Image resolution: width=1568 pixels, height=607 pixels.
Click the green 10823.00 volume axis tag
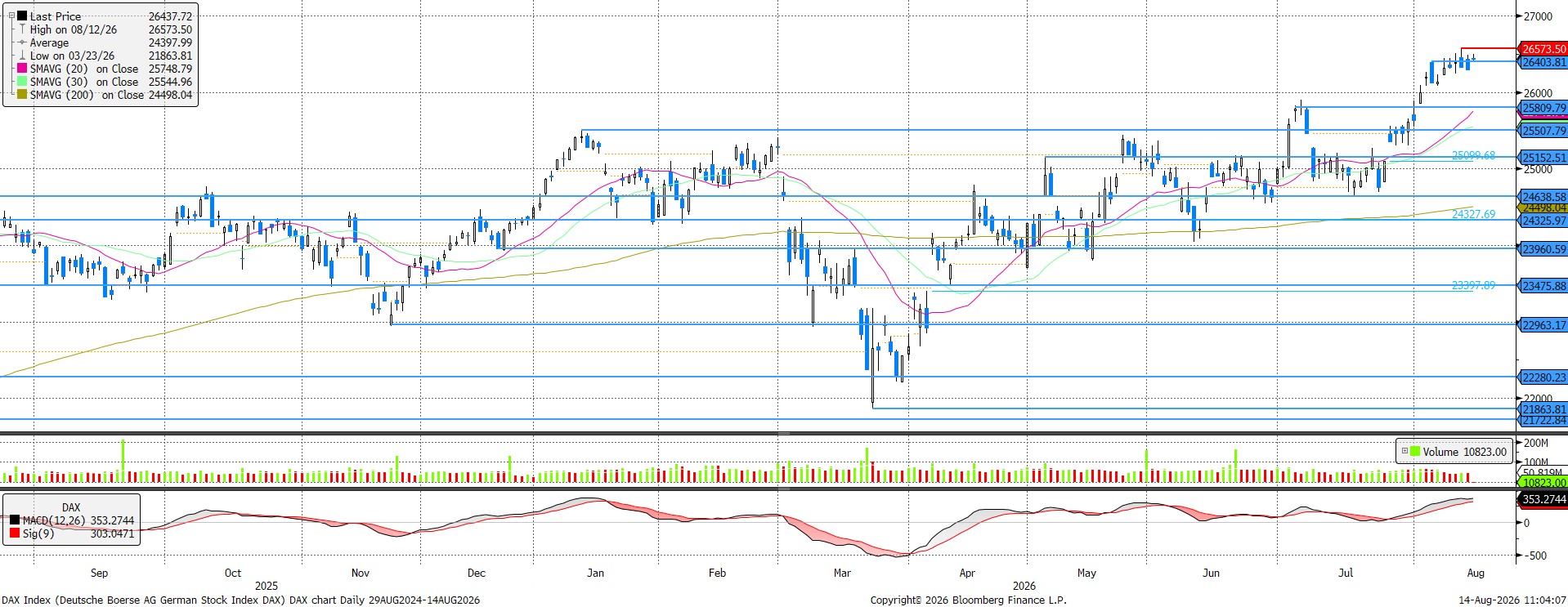coord(1543,482)
